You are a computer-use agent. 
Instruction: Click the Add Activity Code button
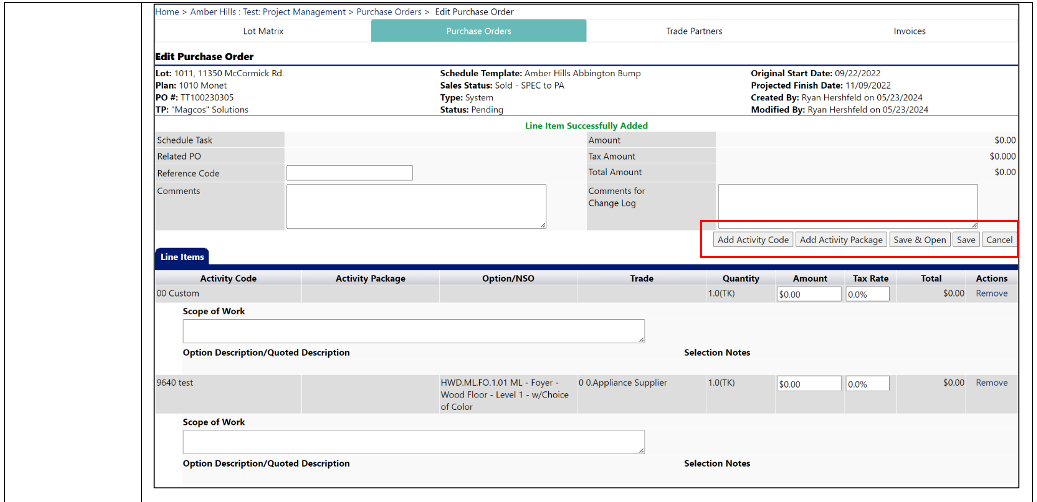coord(753,240)
